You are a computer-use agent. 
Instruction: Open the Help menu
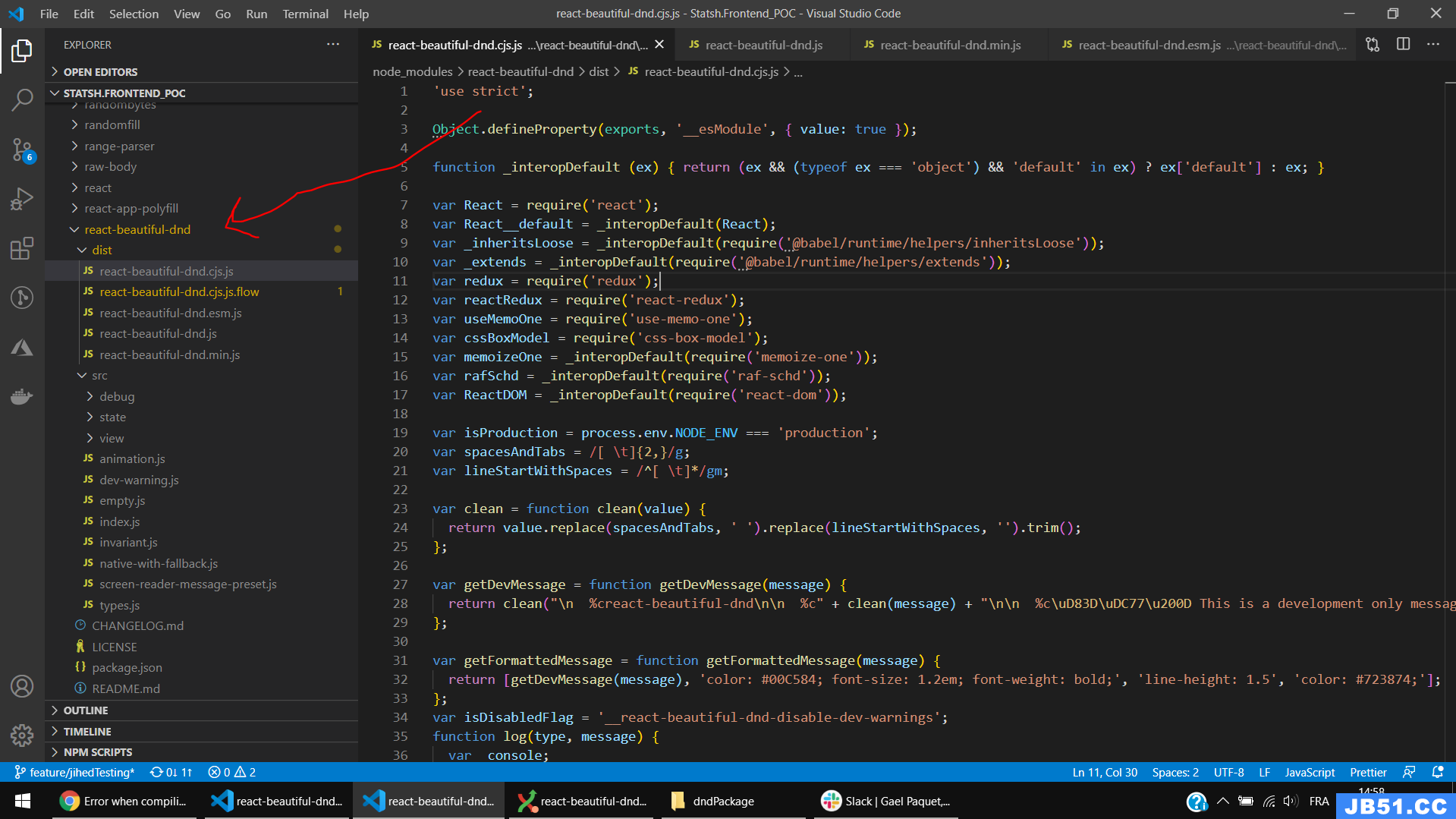356,14
